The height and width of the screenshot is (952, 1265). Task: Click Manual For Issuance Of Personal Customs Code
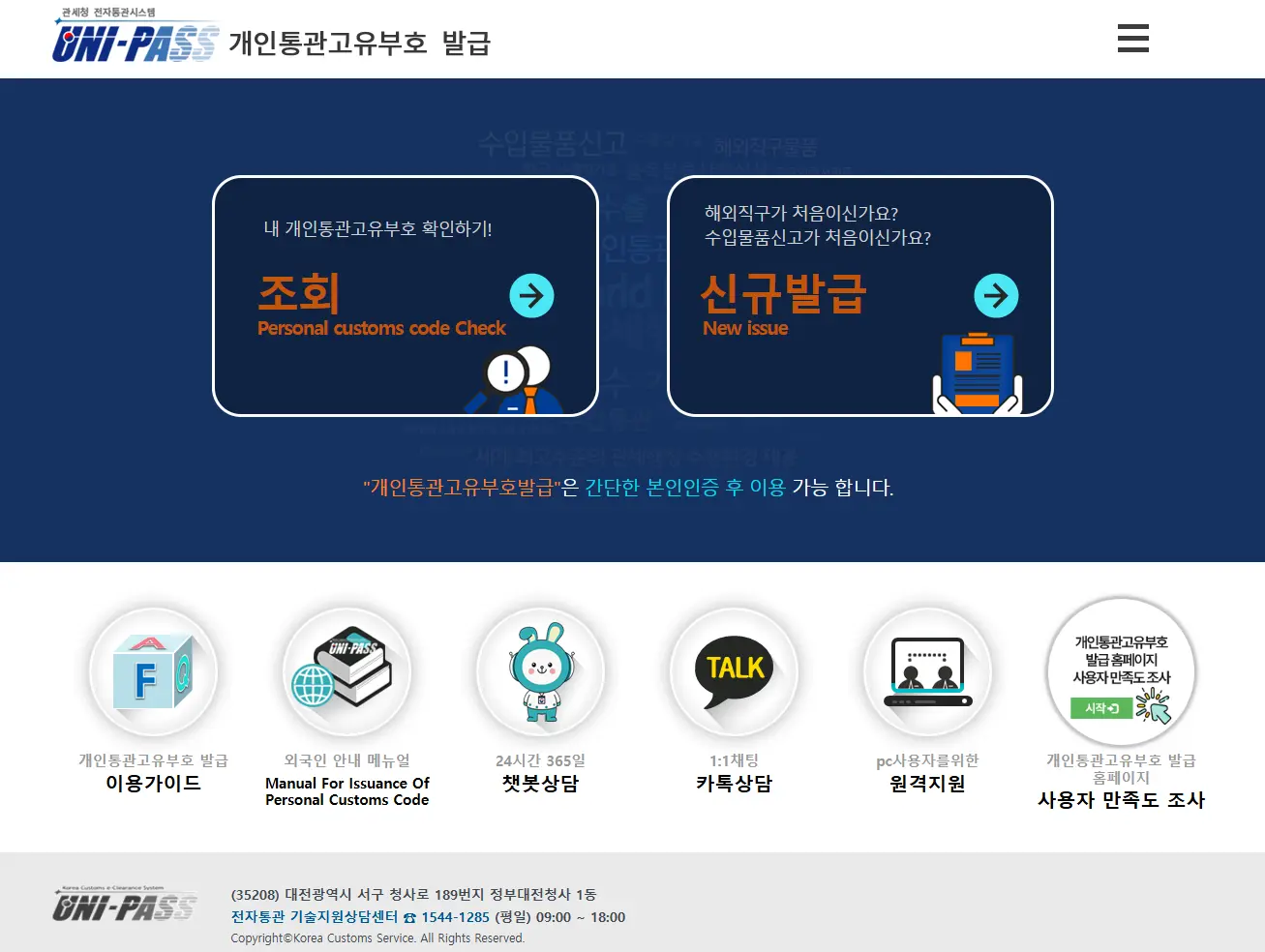346,791
